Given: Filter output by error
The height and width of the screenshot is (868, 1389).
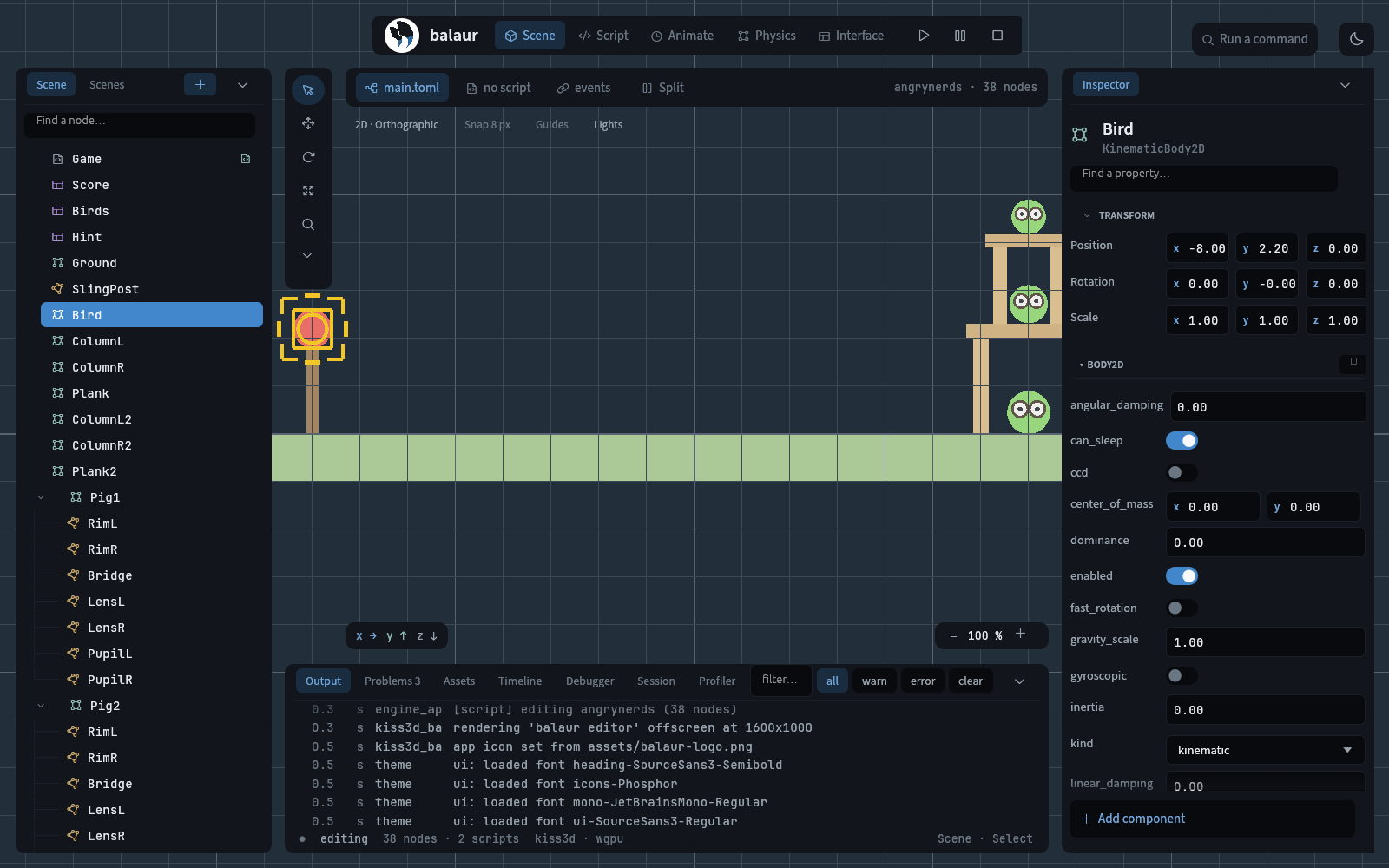Looking at the screenshot, I should pos(923,681).
